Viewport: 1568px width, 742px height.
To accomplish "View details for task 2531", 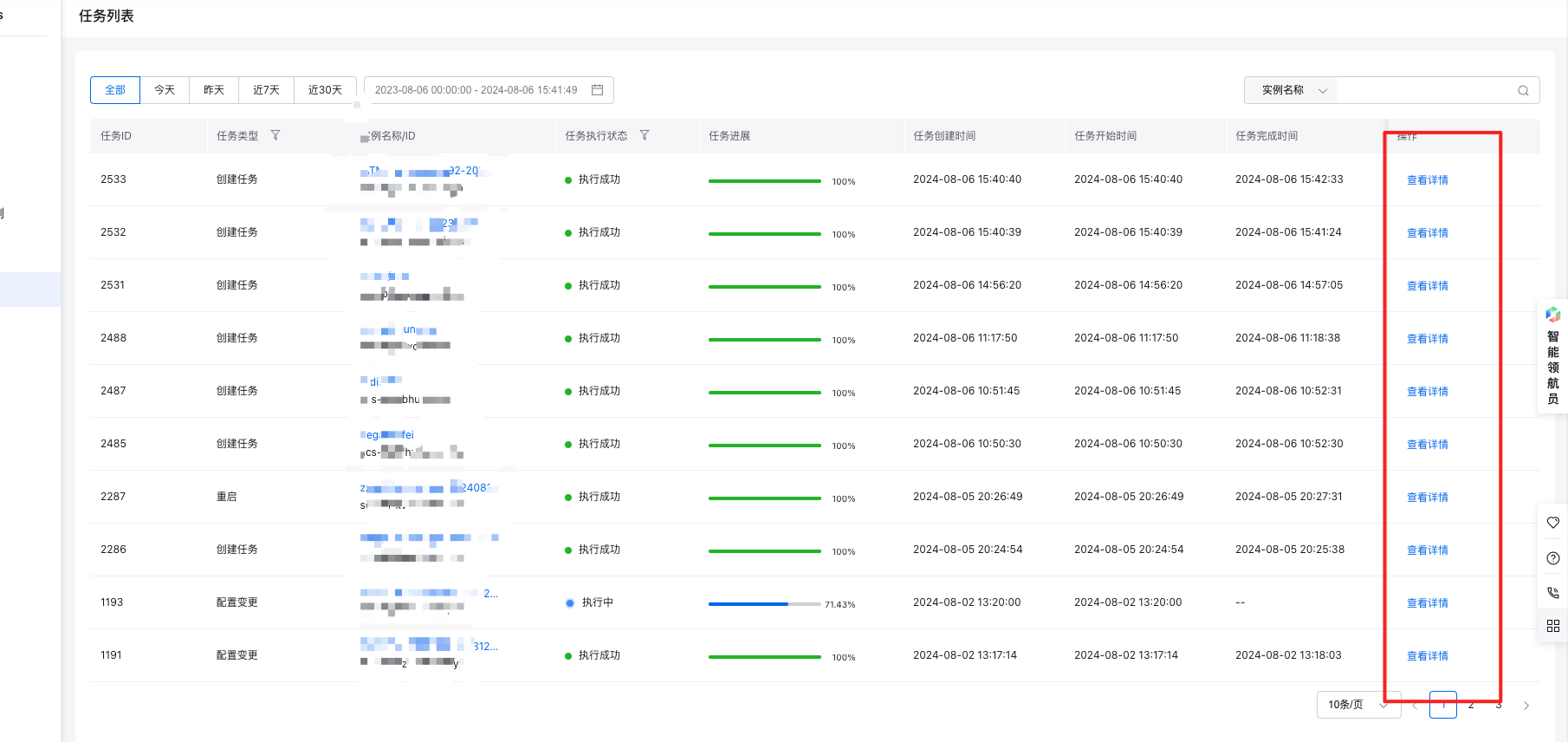I will coord(1427,286).
